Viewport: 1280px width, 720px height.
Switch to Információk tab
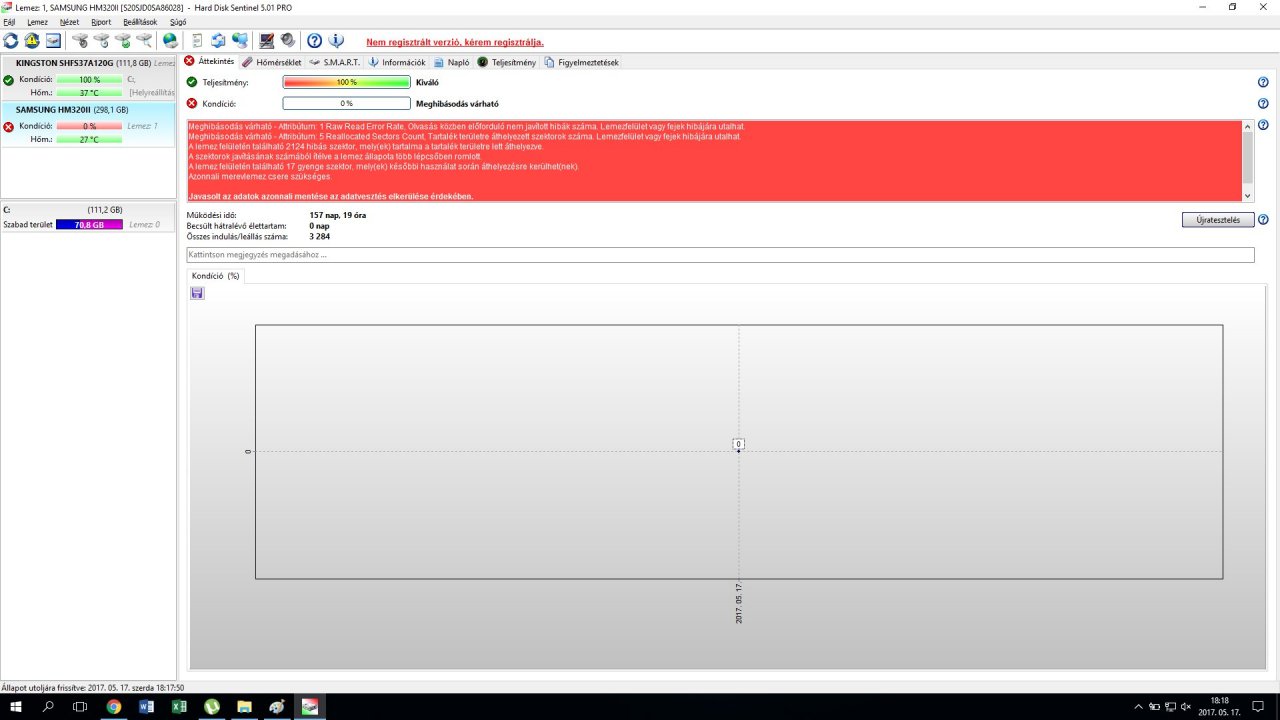pyautogui.click(x=397, y=62)
